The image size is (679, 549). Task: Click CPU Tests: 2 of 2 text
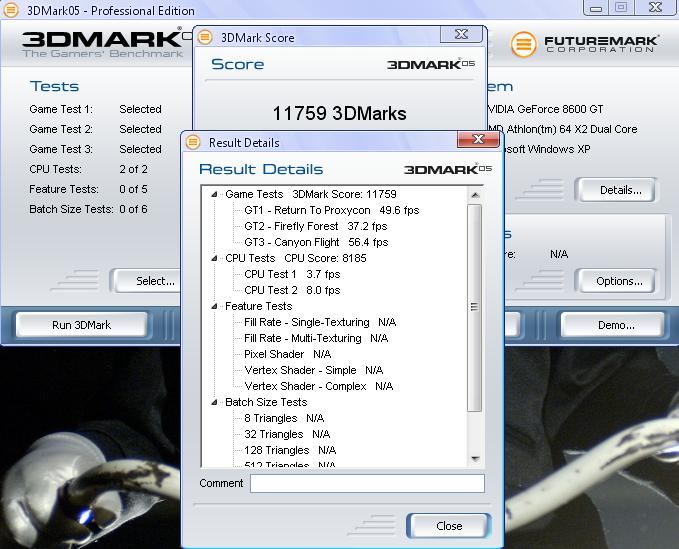pos(88,169)
